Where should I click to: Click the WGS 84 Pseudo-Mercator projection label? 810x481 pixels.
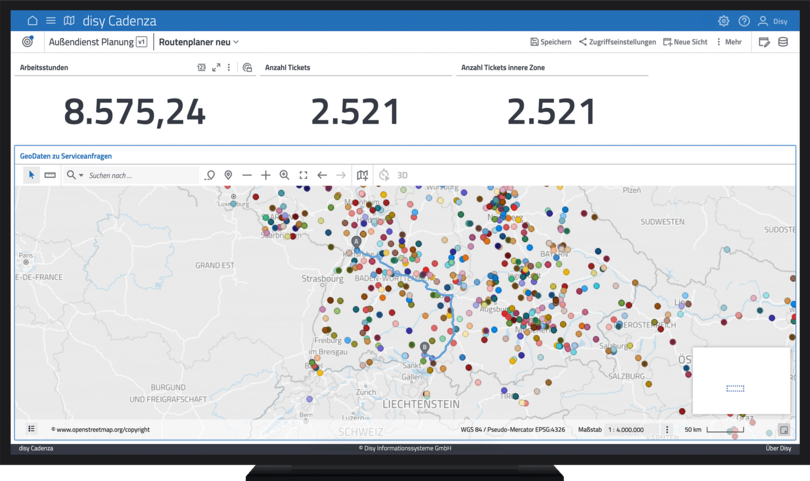point(512,429)
